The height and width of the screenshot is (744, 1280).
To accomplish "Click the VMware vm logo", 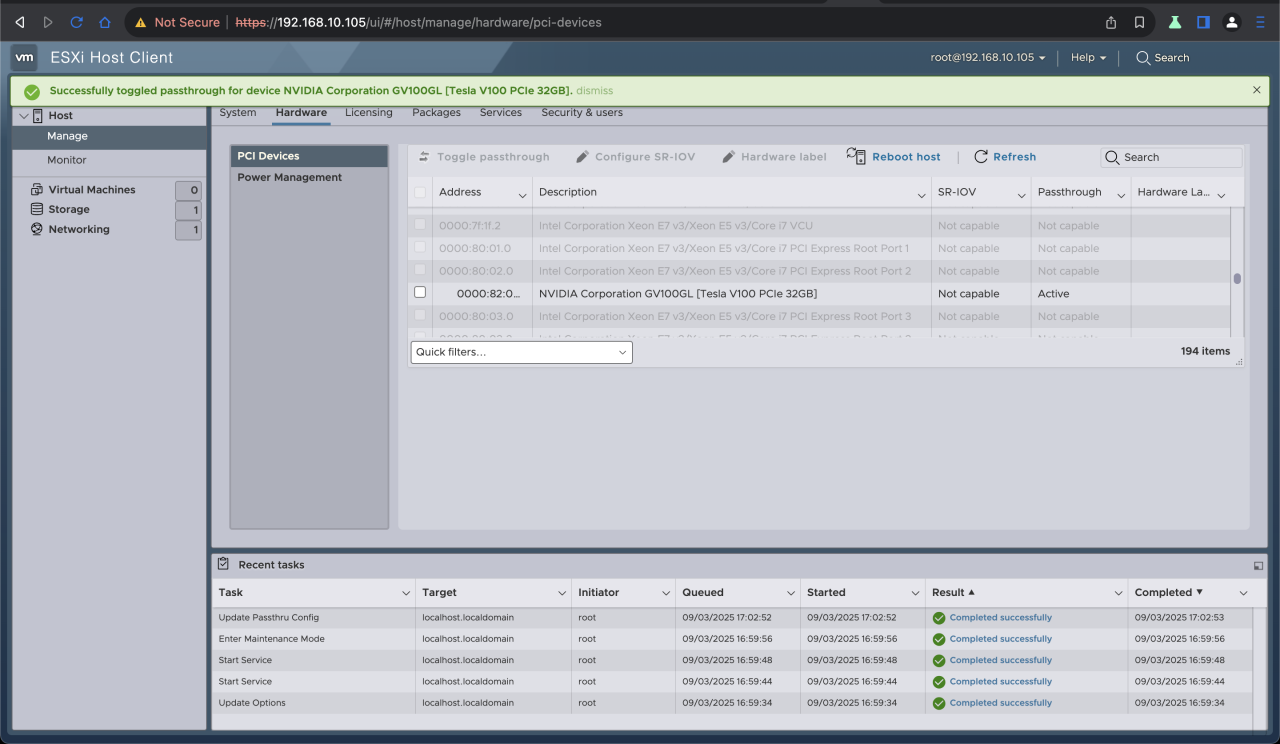I will click(25, 57).
